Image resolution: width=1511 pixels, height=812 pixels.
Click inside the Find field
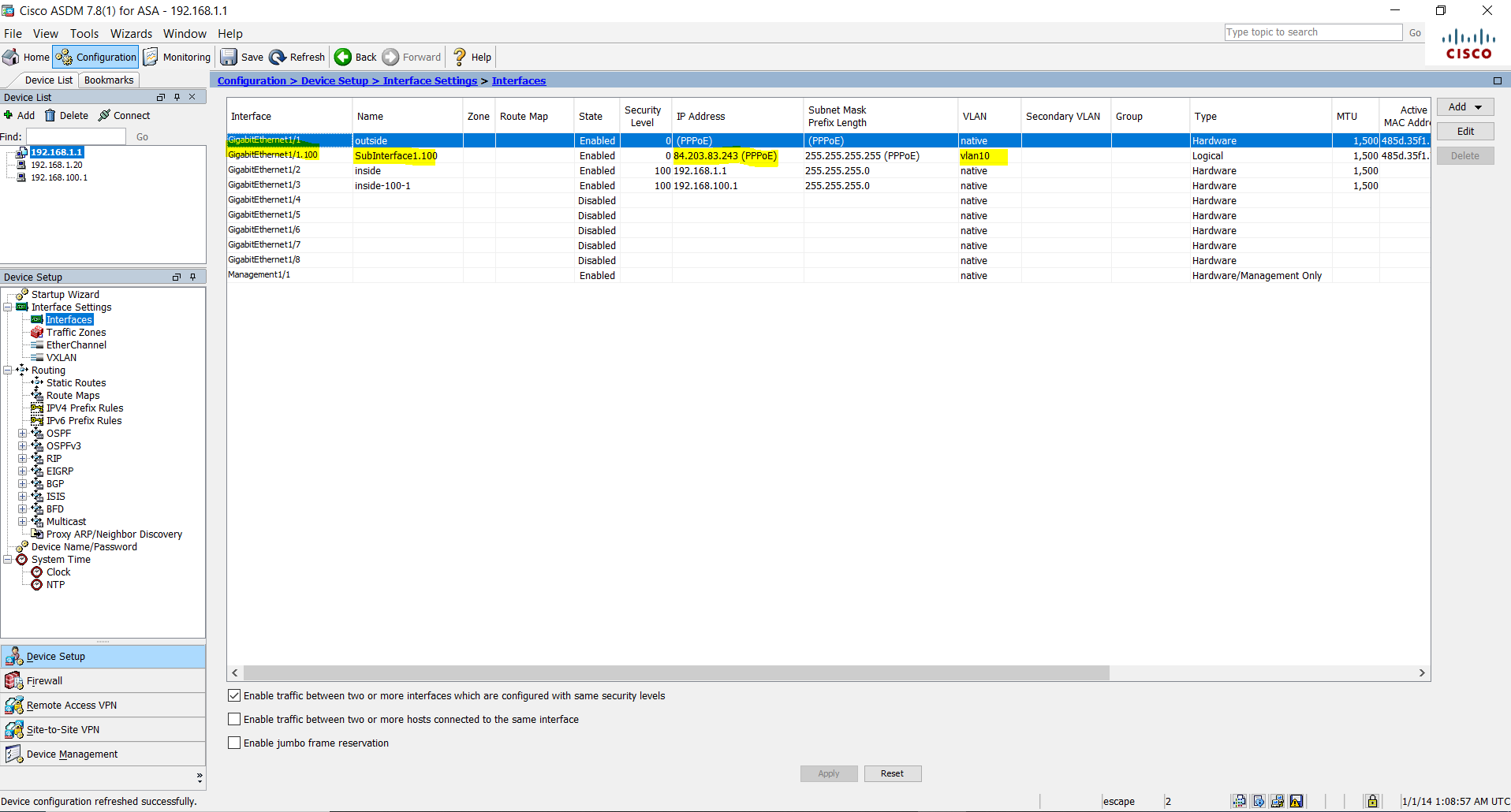[x=76, y=136]
